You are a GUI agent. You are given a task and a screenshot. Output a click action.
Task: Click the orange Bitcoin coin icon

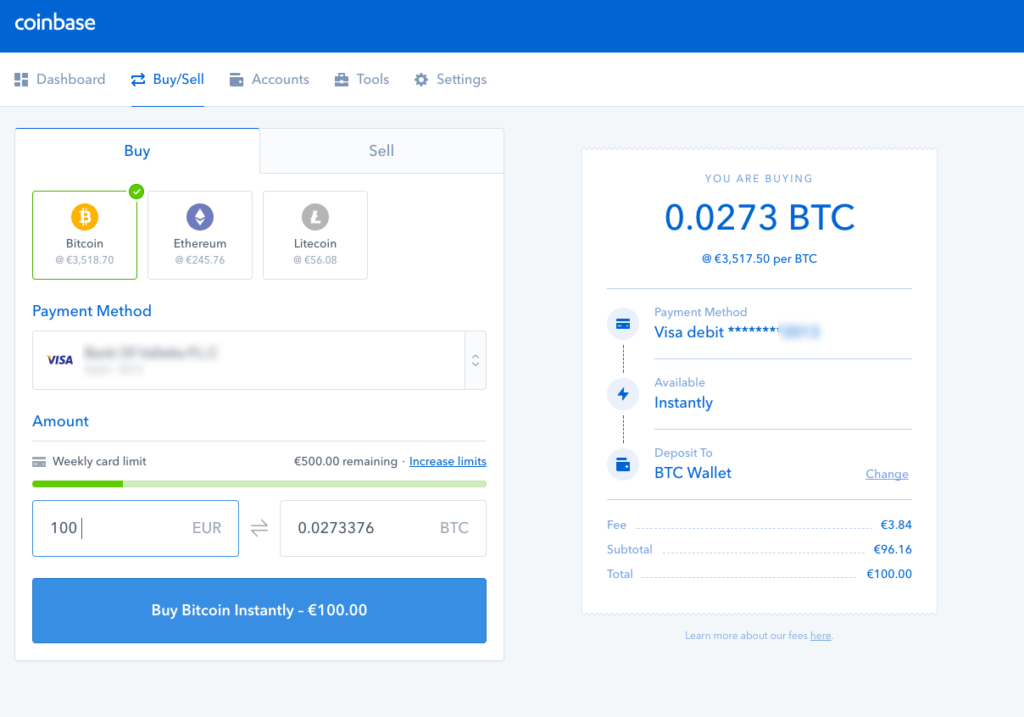[x=85, y=217]
